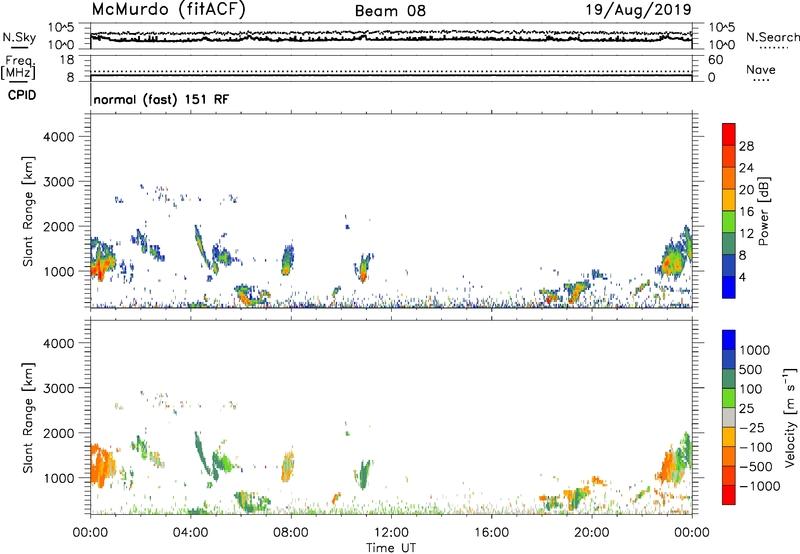Click the 'Nave' legend label
The image size is (800, 554).
[x=761, y=70]
